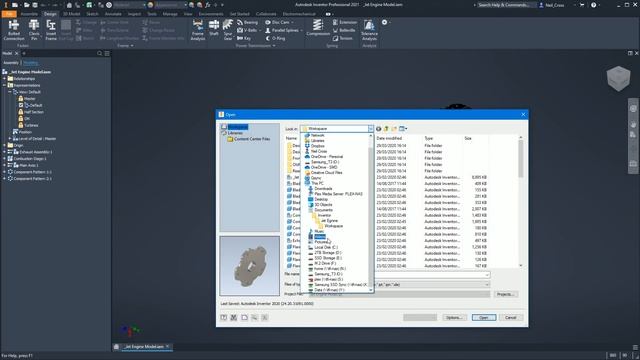Click the Disc Cam tool
The width and height of the screenshot is (640, 360).
point(278,22)
